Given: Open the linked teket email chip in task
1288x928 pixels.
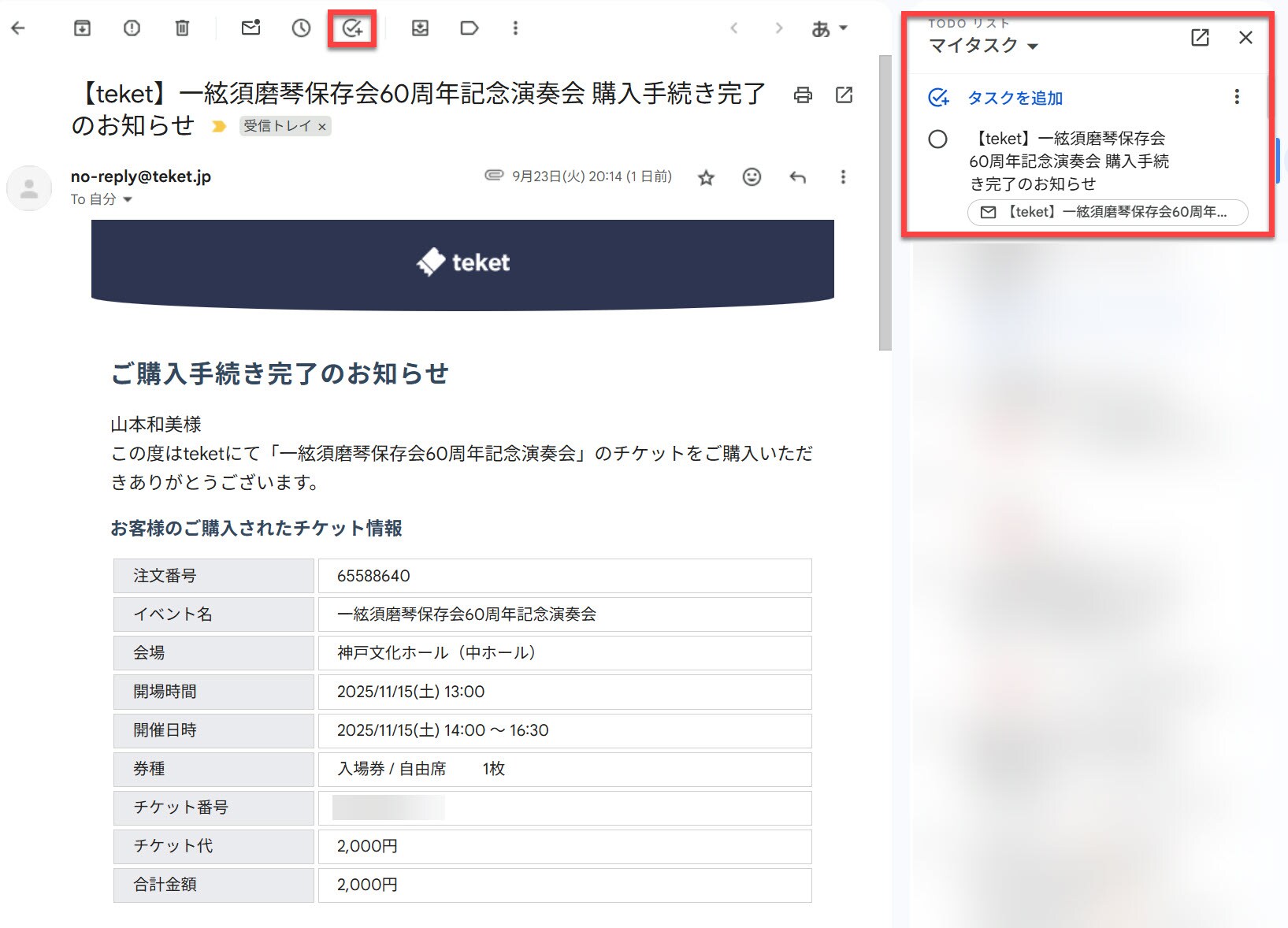Looking at the screenshot, I should 1107,212.
